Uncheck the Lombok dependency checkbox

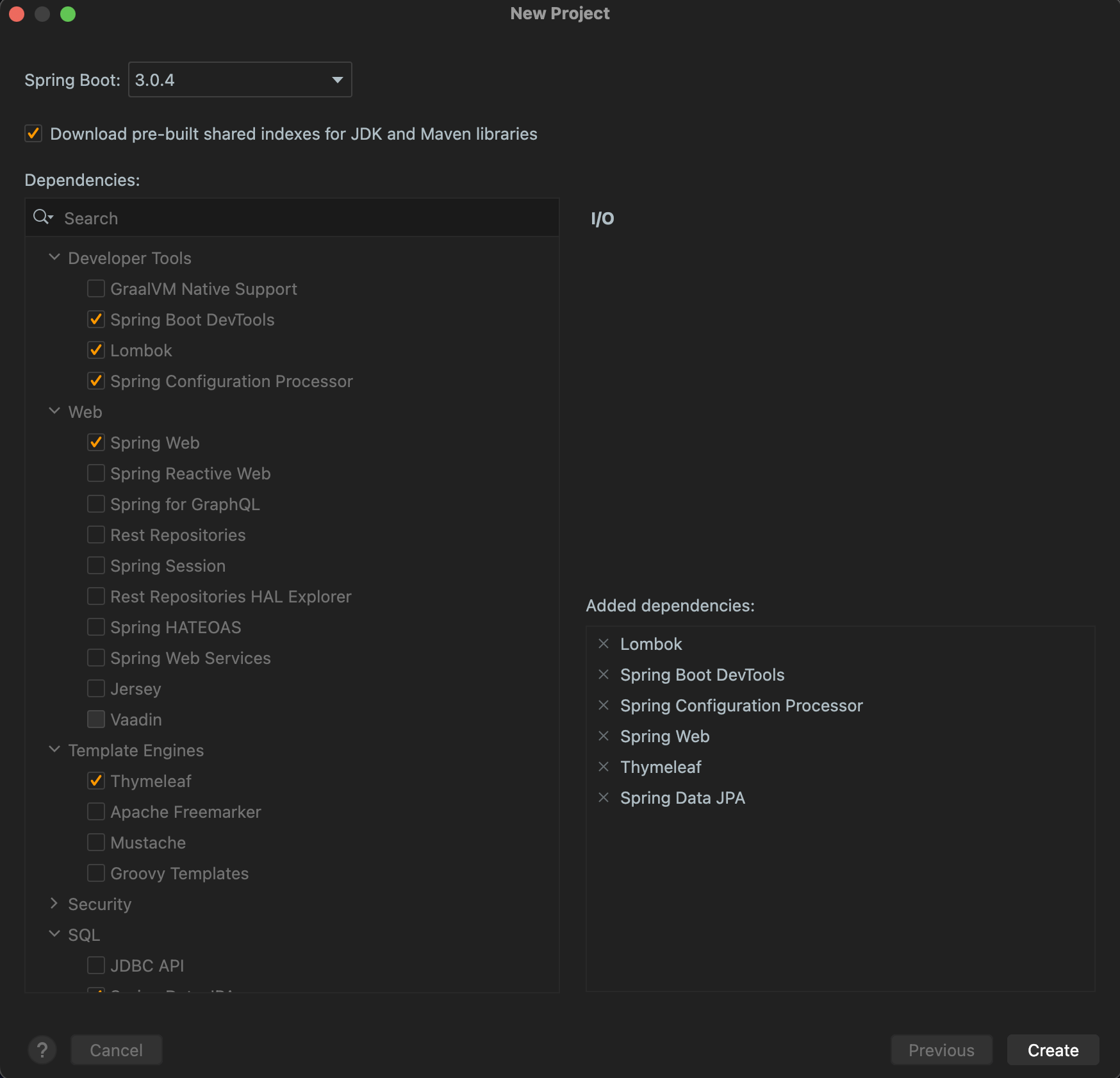point(96,351)
